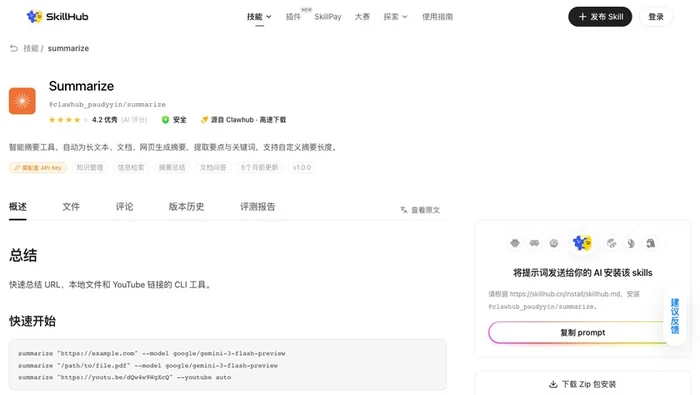Screen dimensions: 700x395
Task: Click the code line with --youtube auto
Action: pos(125,378)
